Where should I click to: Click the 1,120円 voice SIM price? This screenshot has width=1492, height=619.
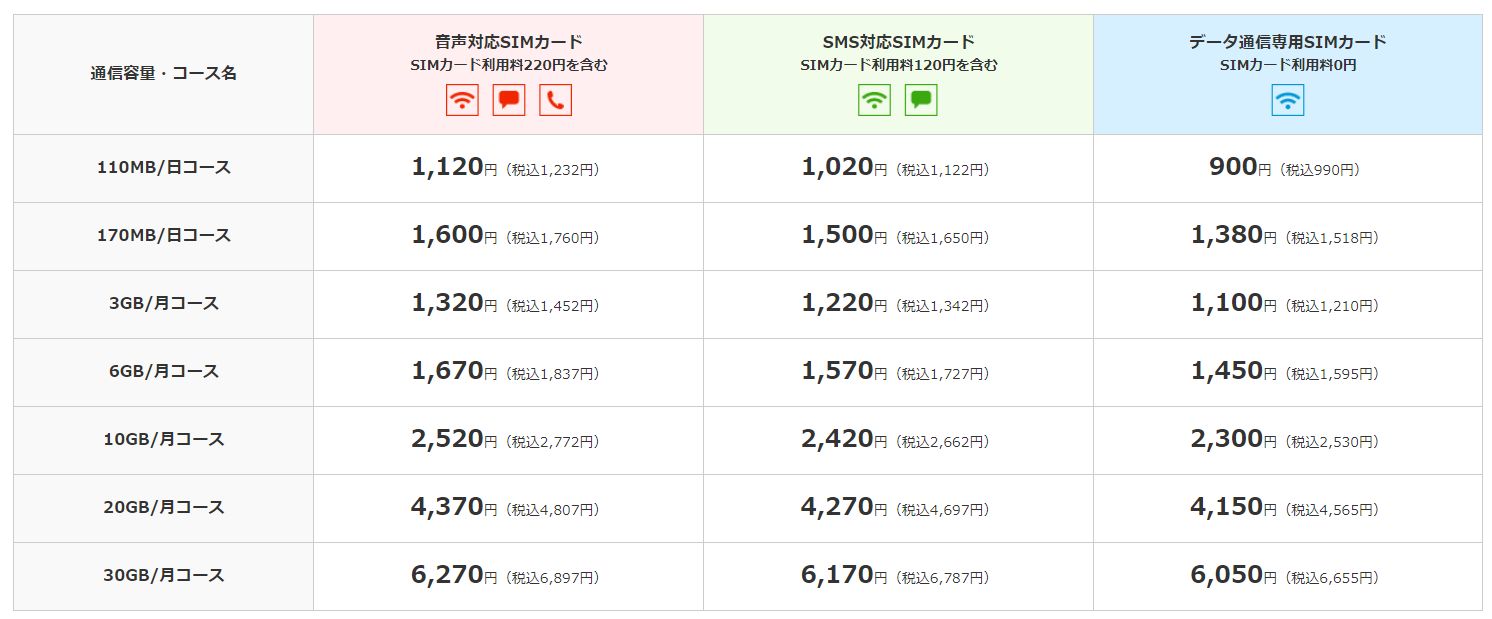pyautogui.click(x=454, y=168)
